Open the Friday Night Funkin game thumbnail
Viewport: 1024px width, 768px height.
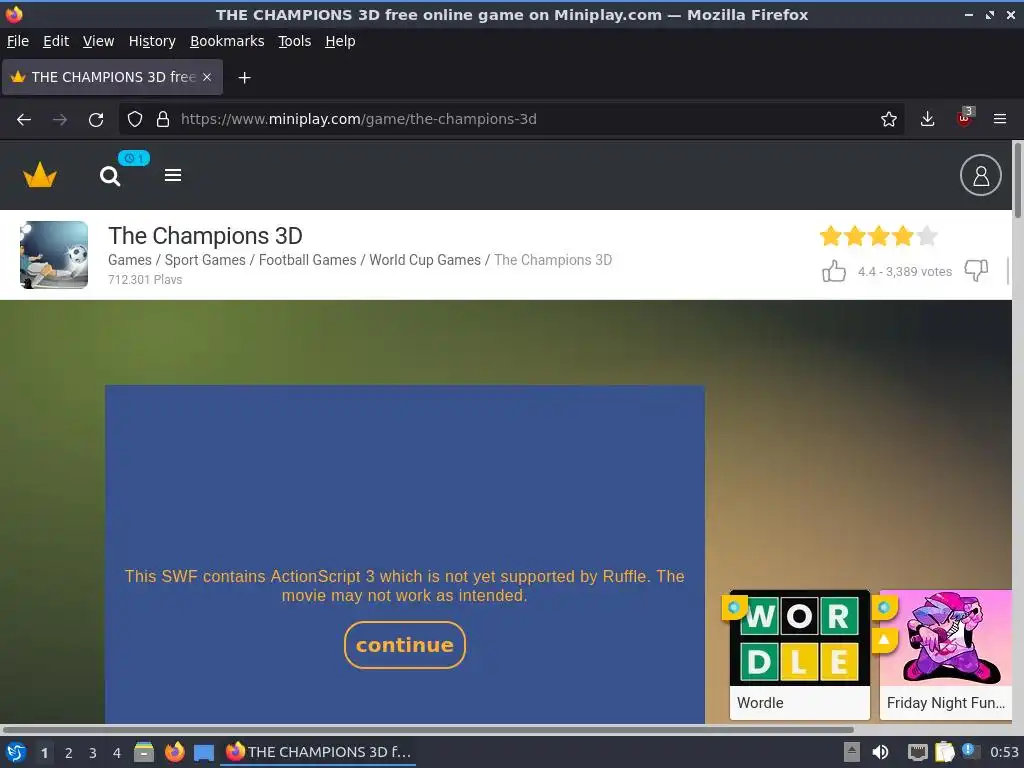946,654
